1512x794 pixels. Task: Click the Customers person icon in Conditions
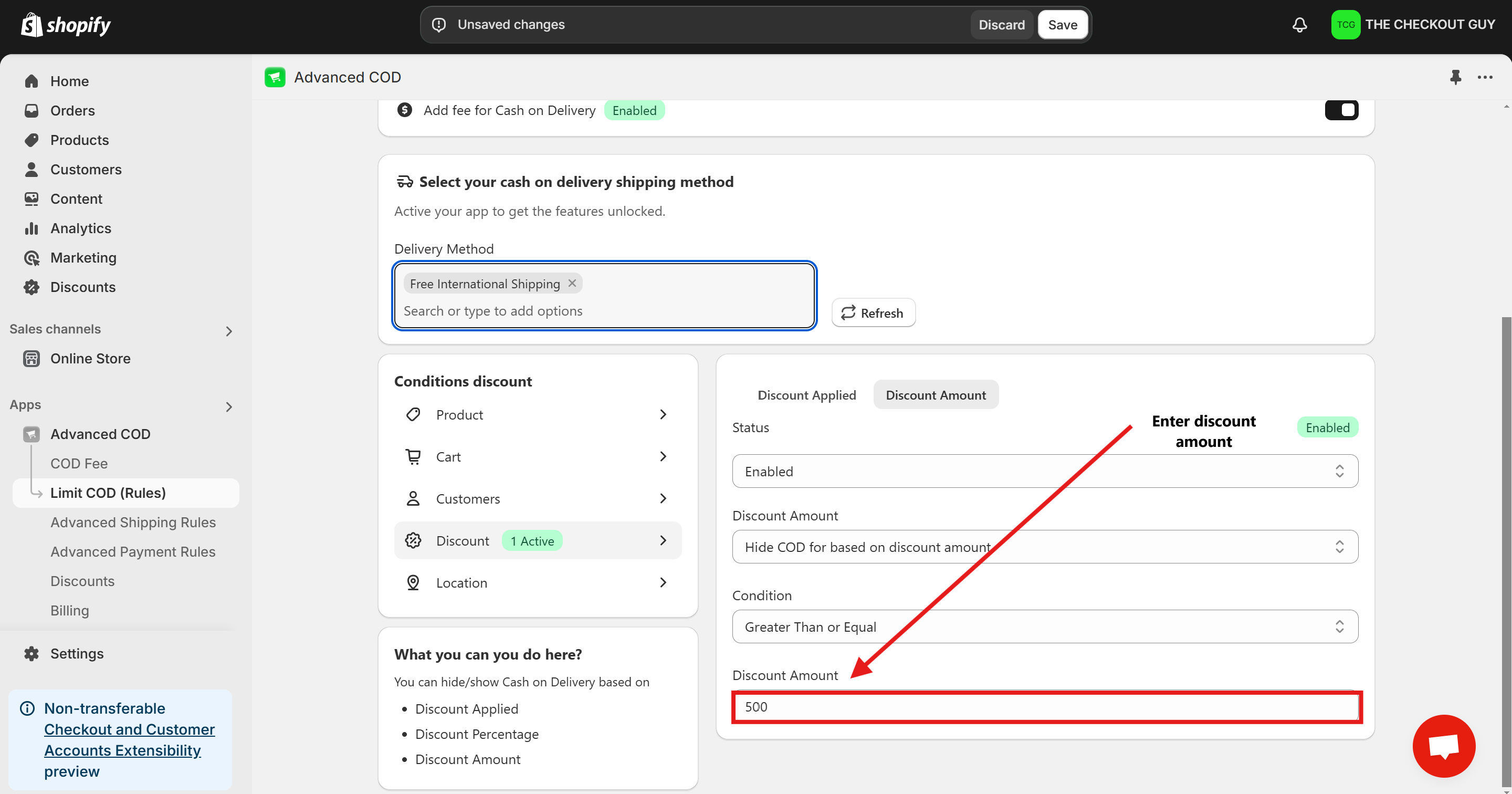pos(413,498)
